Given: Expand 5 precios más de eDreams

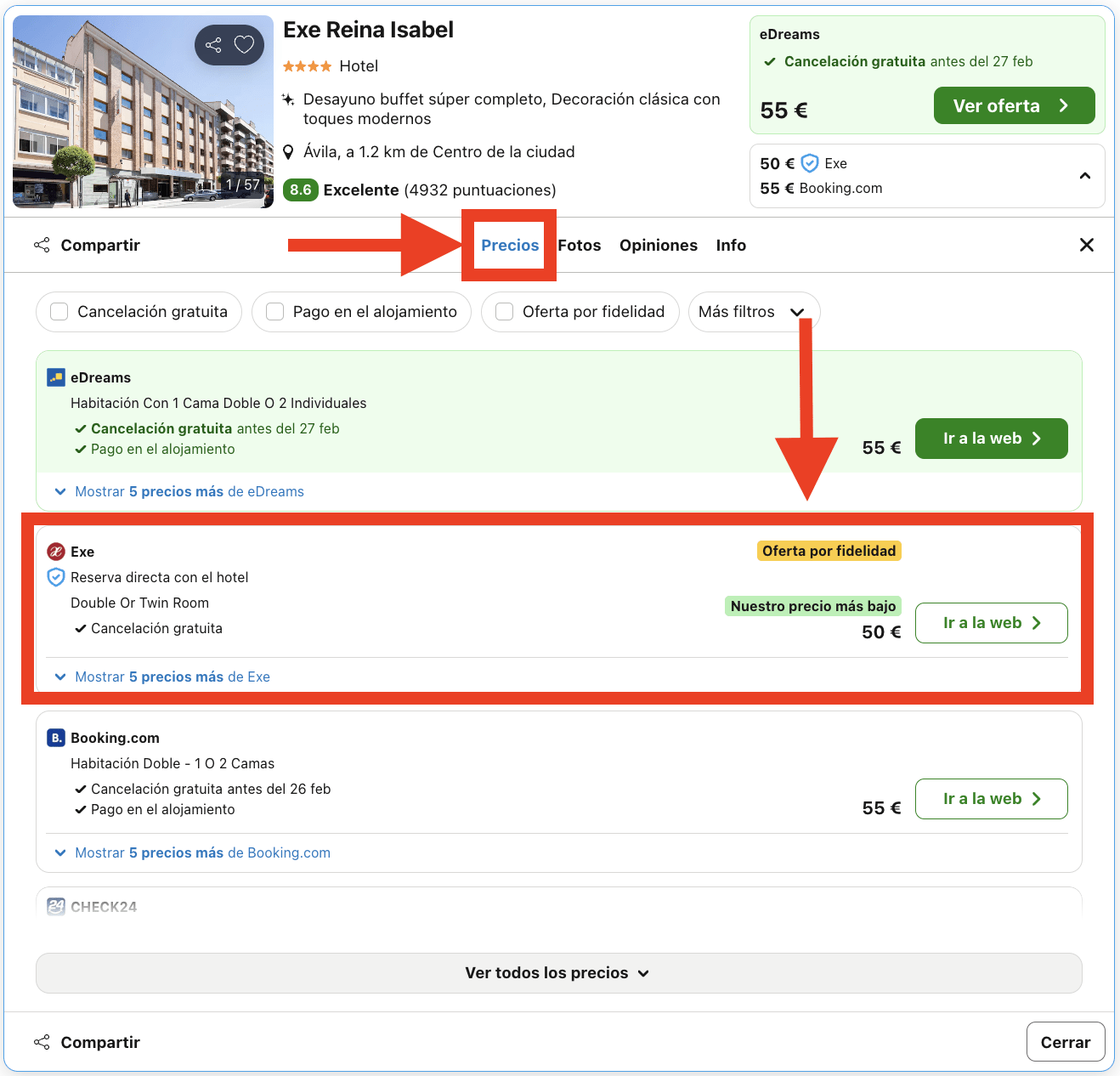Looking at the screenshot, I should tap(188, 491).
